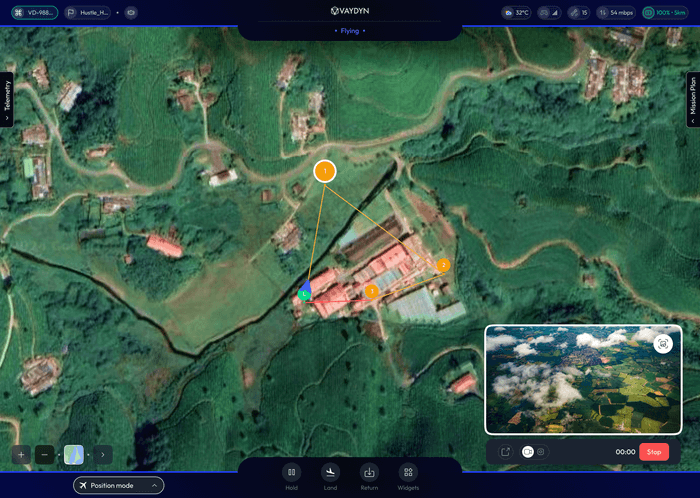Expand the Telemetry side panel
This screenshot has width=700, height=498.
[8, 100]
